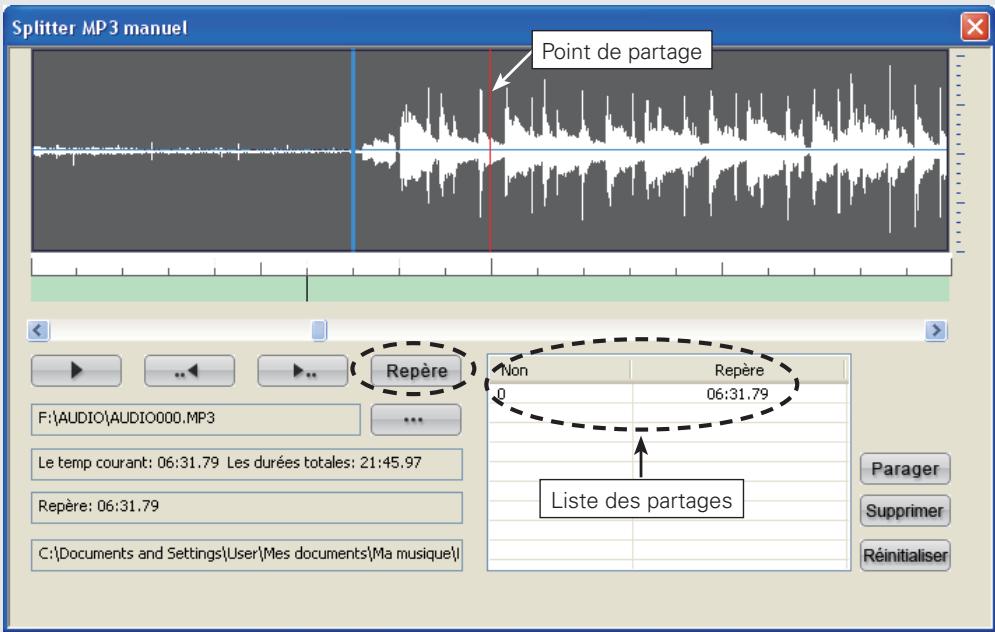This screenshot has width=995, height=632.
Task: Click the Repère marker button
Action: (416, 371)
